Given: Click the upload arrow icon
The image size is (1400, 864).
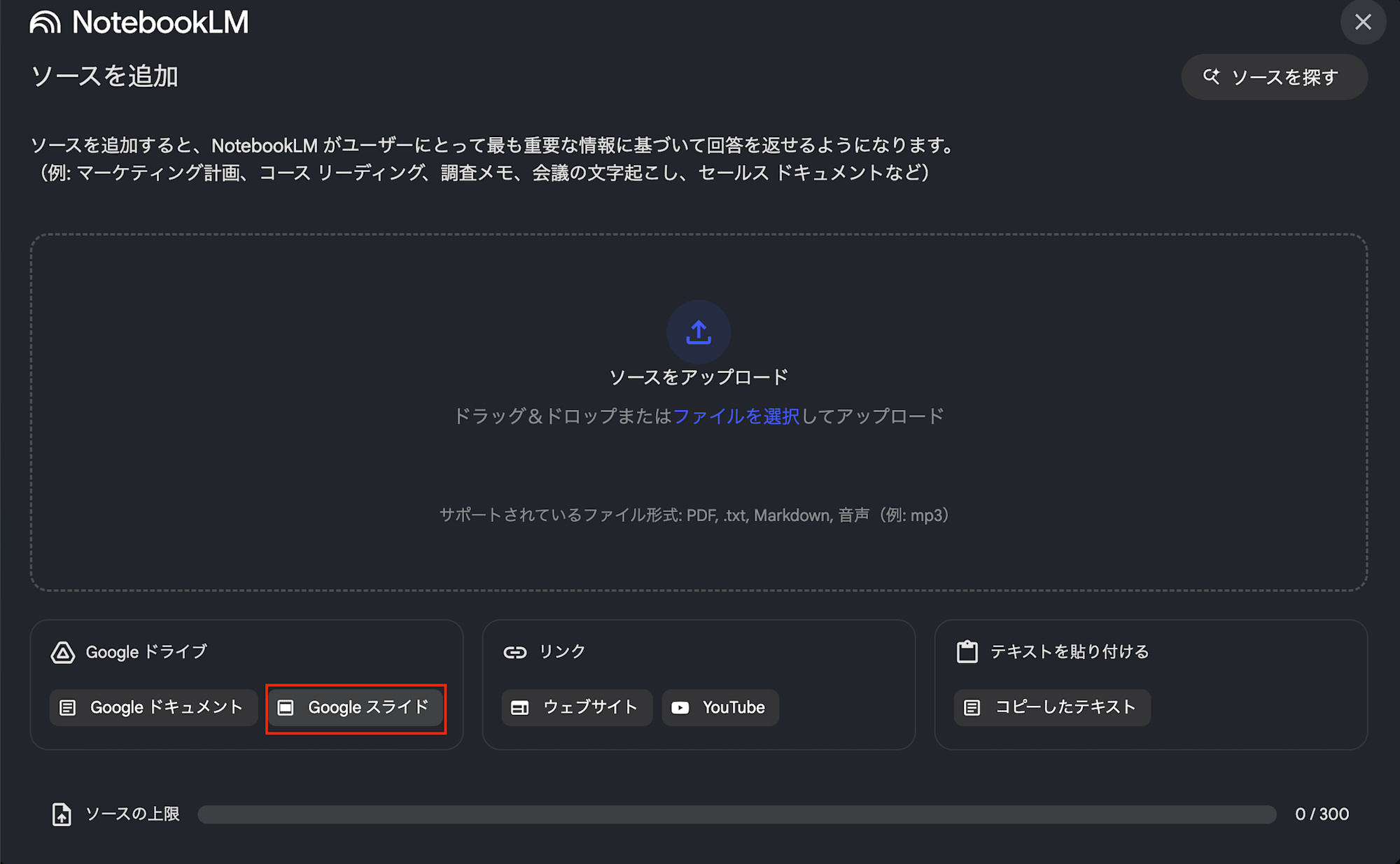Looking at the screenshot, I should (699, 332).
